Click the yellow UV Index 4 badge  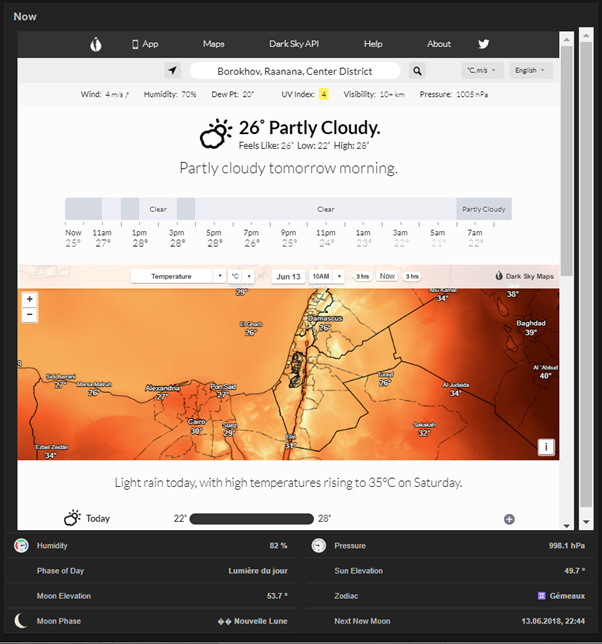(x=324, y=94)
